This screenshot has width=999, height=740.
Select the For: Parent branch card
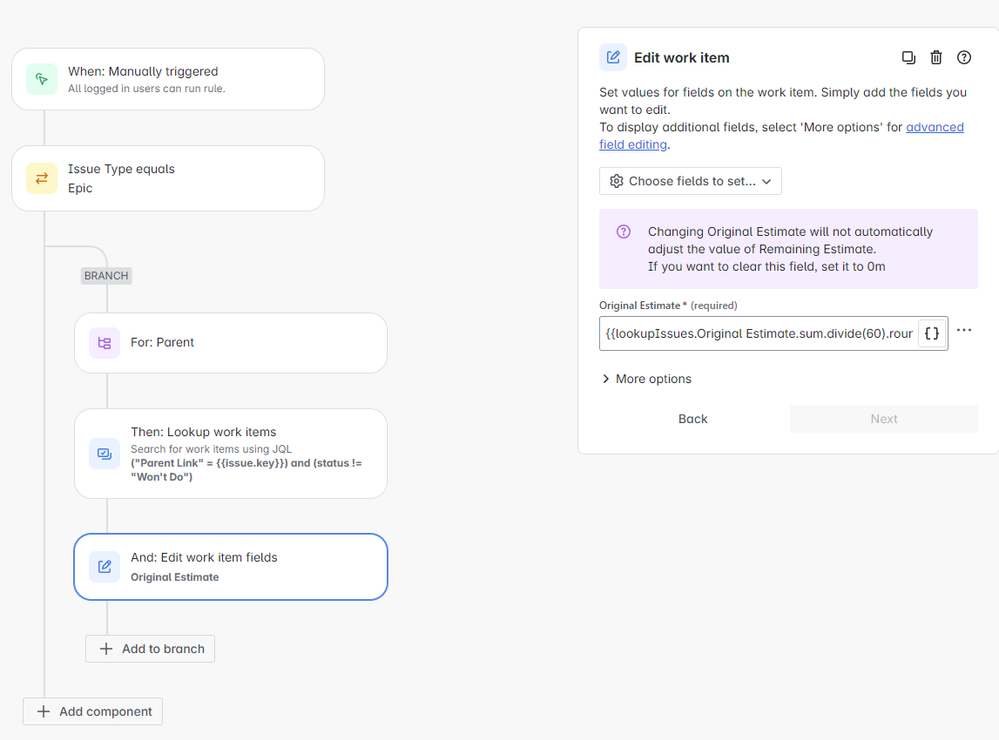(x=231, y=343)
